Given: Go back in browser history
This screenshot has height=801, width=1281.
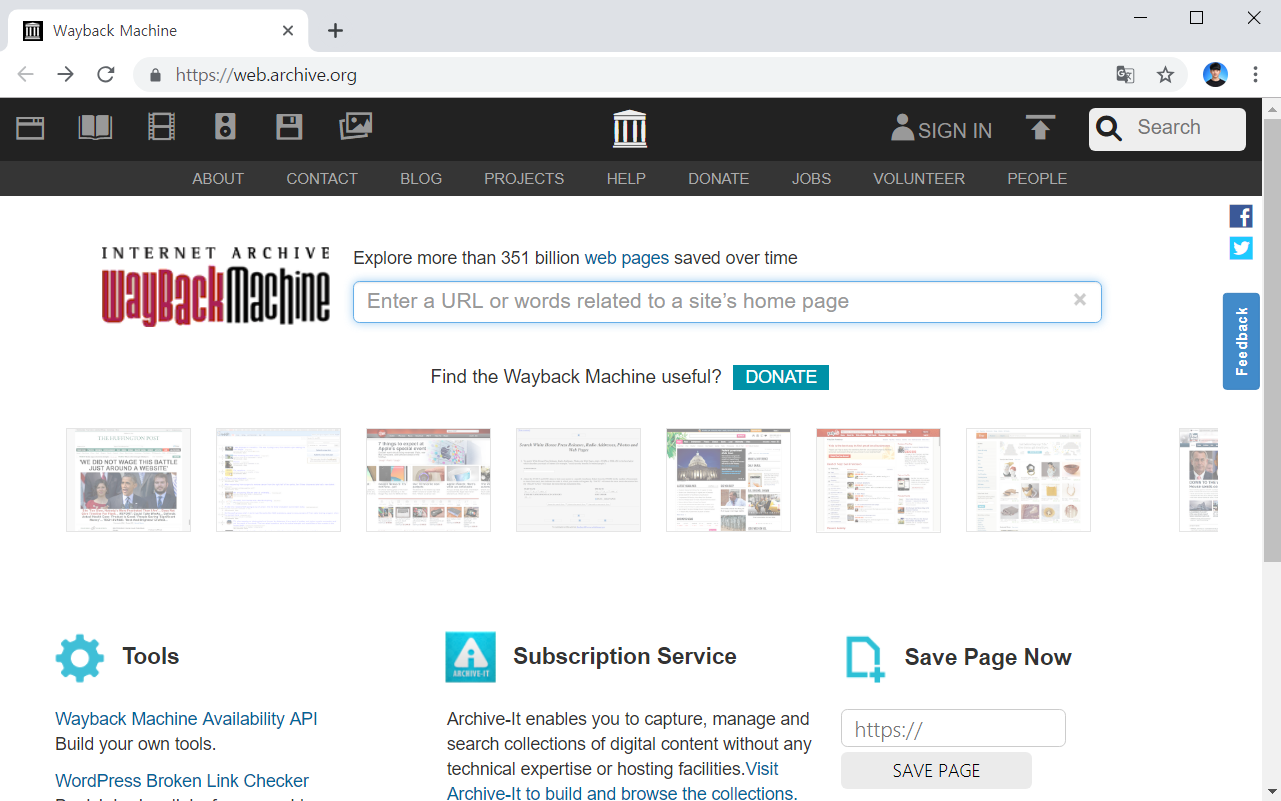Looking at the screenshot, I should (x=25, y=75).
